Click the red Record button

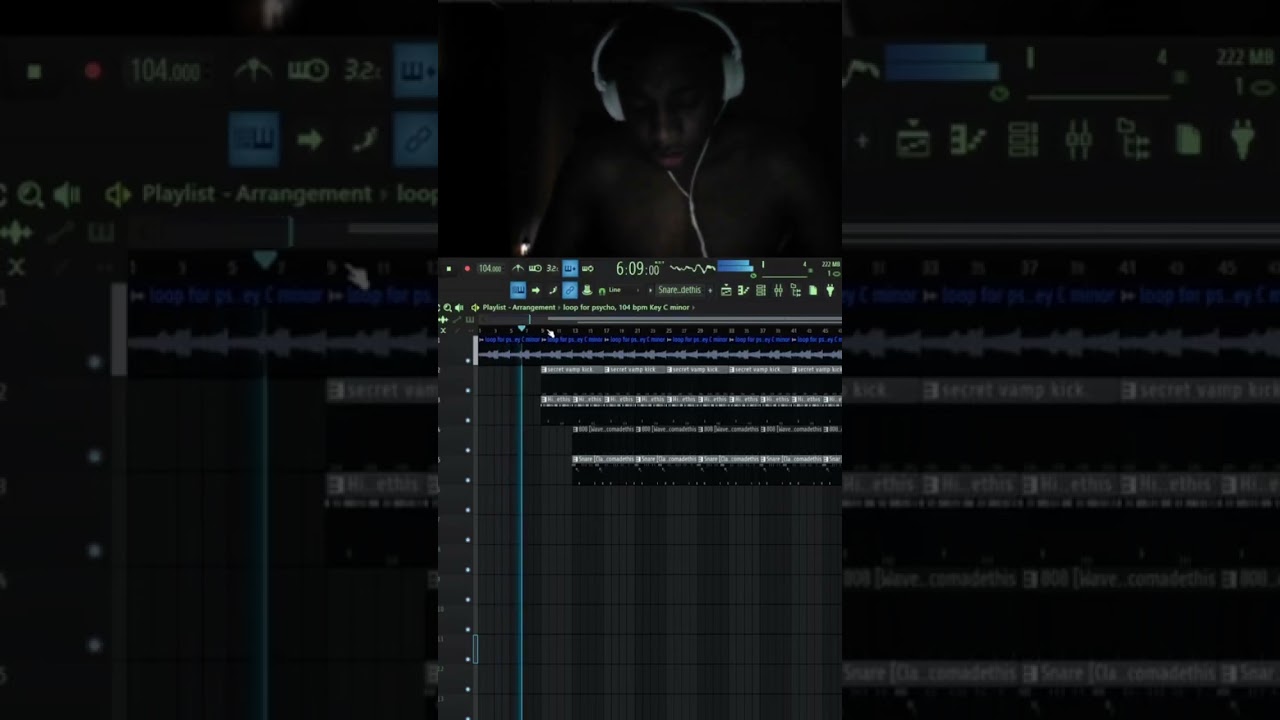point(467,268)
